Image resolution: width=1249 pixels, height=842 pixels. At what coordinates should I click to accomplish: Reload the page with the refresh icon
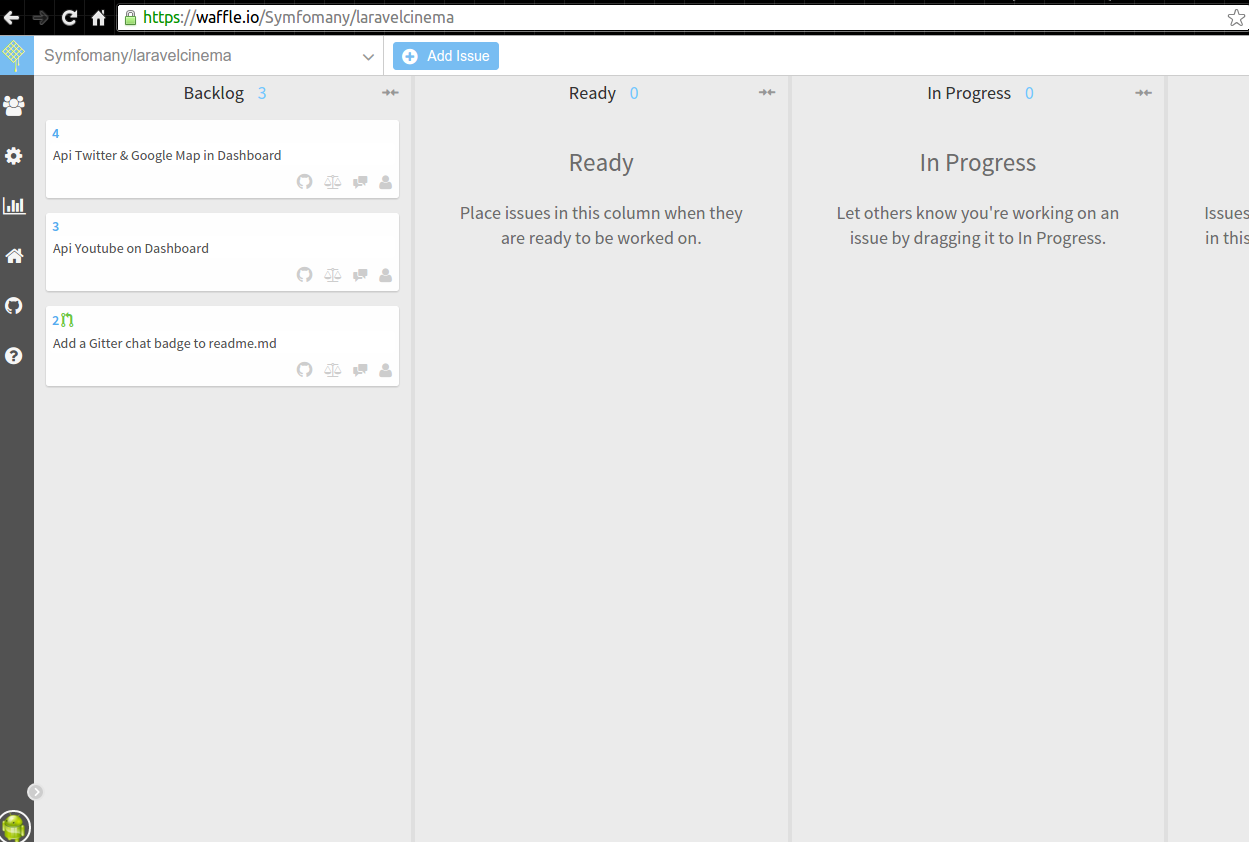(x=69, y=17)
